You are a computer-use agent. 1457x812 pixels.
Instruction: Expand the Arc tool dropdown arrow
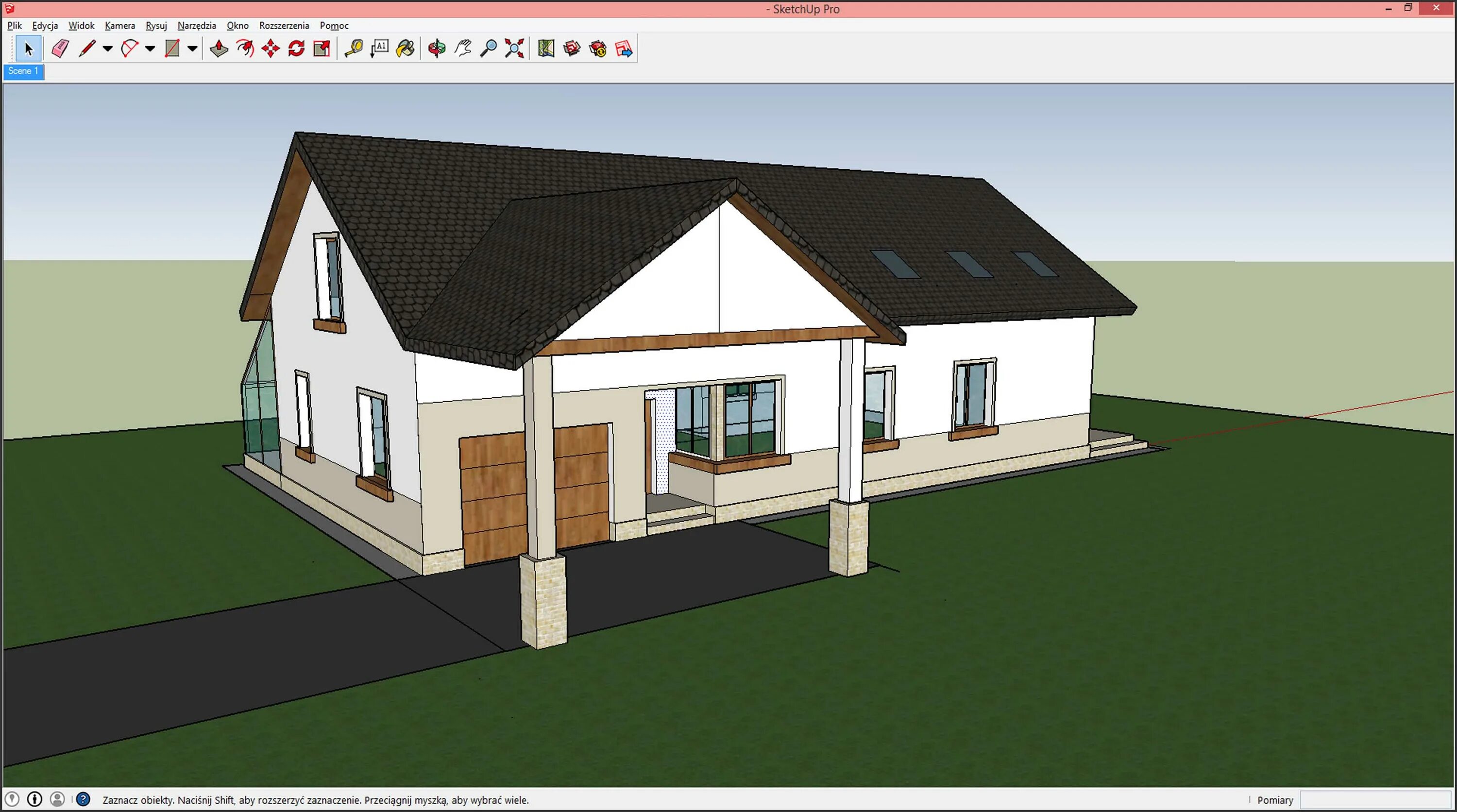(x=150, y=49)
